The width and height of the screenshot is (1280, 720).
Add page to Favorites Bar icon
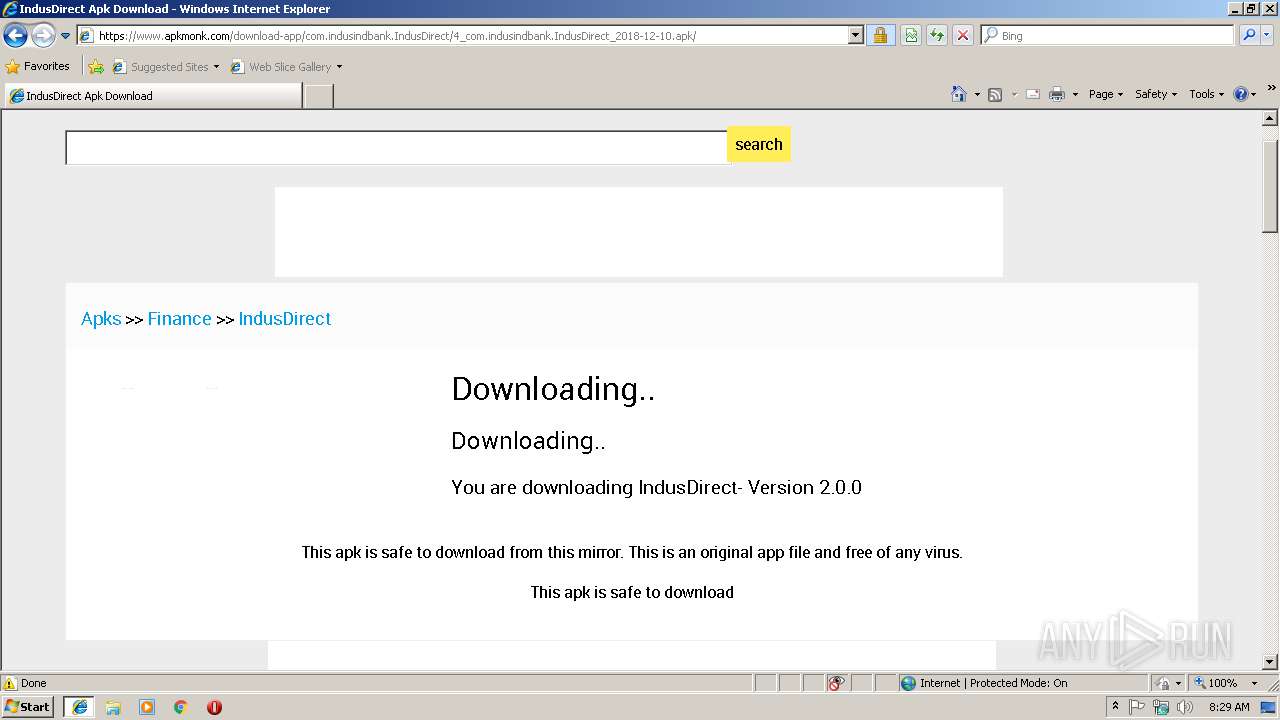[x=96, y=67]
